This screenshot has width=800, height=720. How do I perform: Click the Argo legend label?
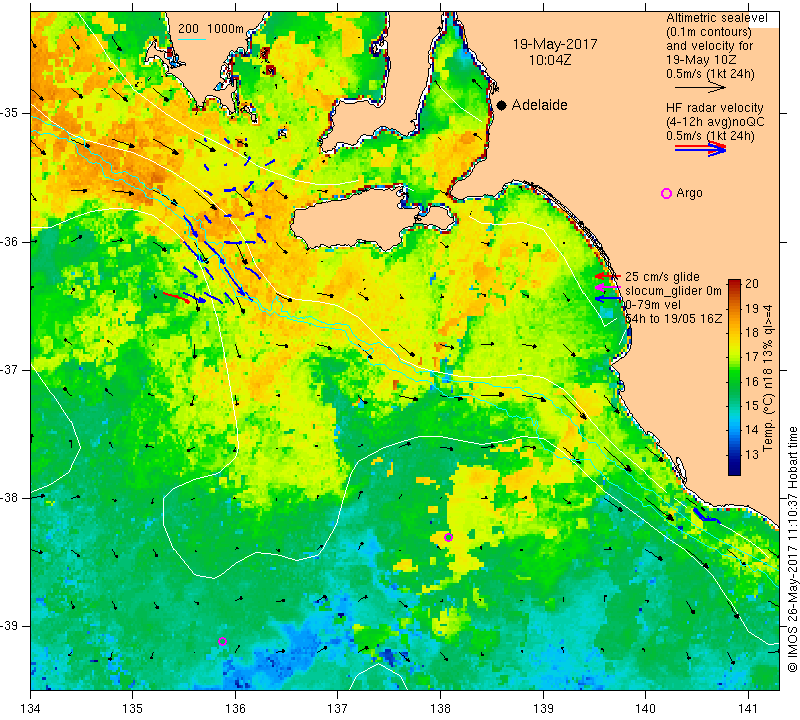point(689,193)
